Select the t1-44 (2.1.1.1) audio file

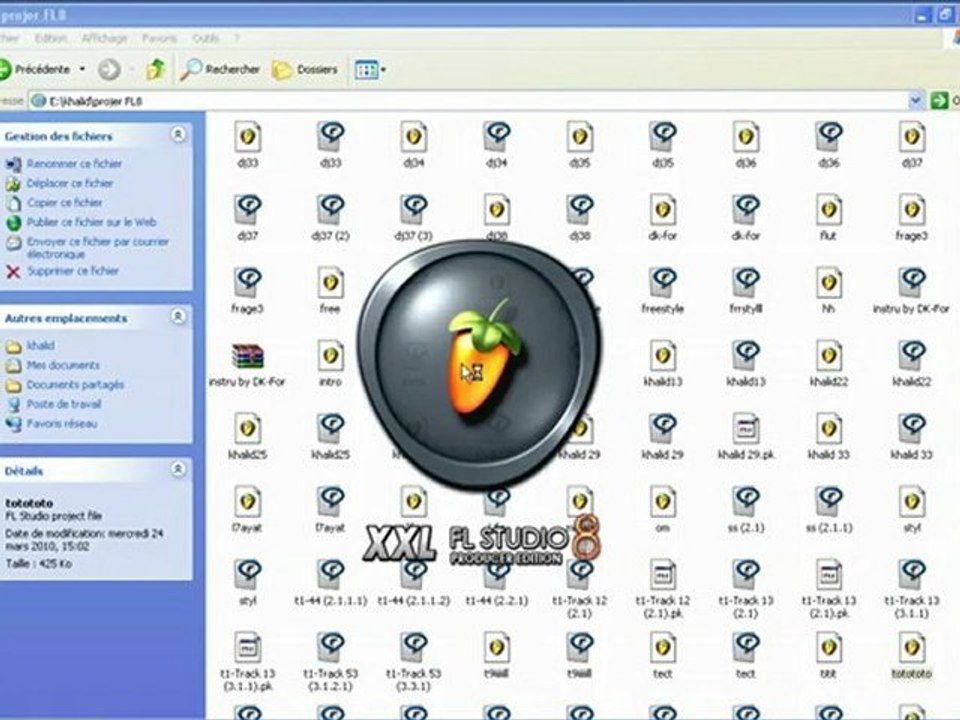pos(331,582)
